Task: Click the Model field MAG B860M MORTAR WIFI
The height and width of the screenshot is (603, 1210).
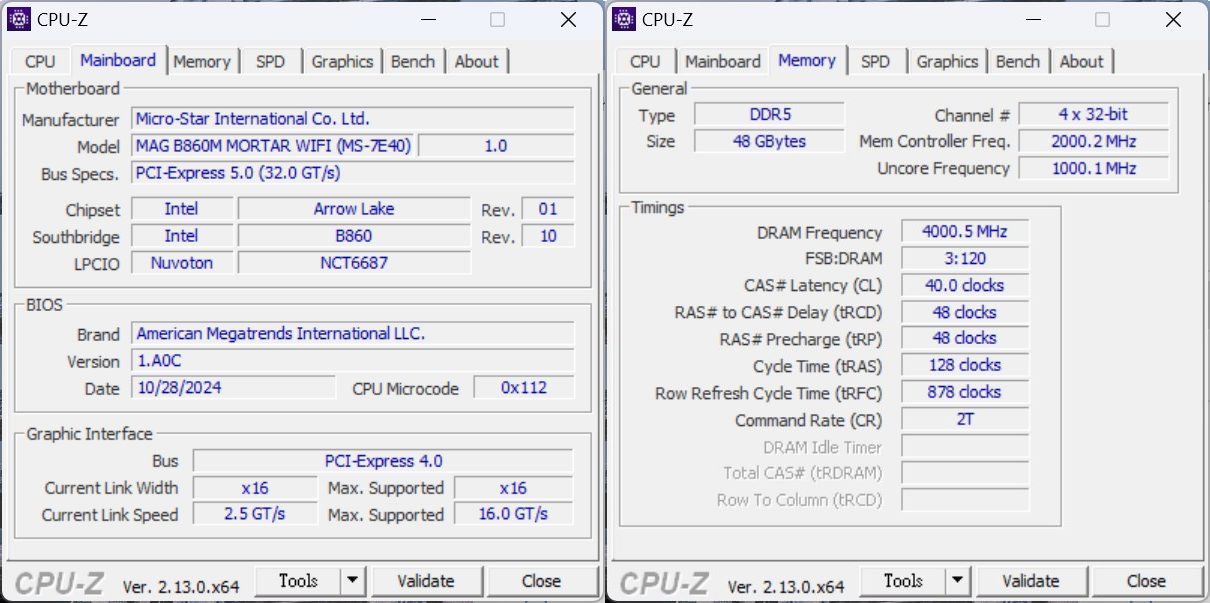Action: click(x=273, y=146)
